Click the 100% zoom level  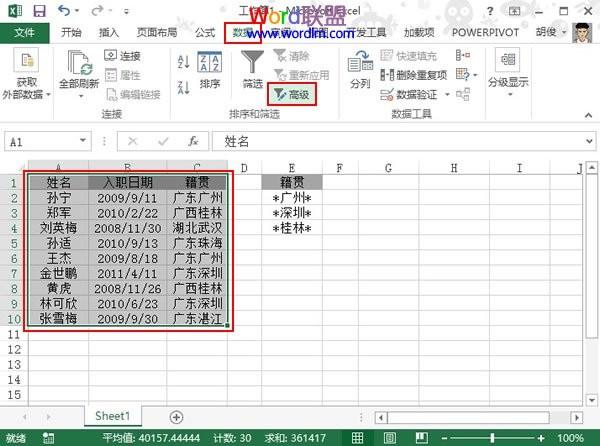(x=570, y=438)
